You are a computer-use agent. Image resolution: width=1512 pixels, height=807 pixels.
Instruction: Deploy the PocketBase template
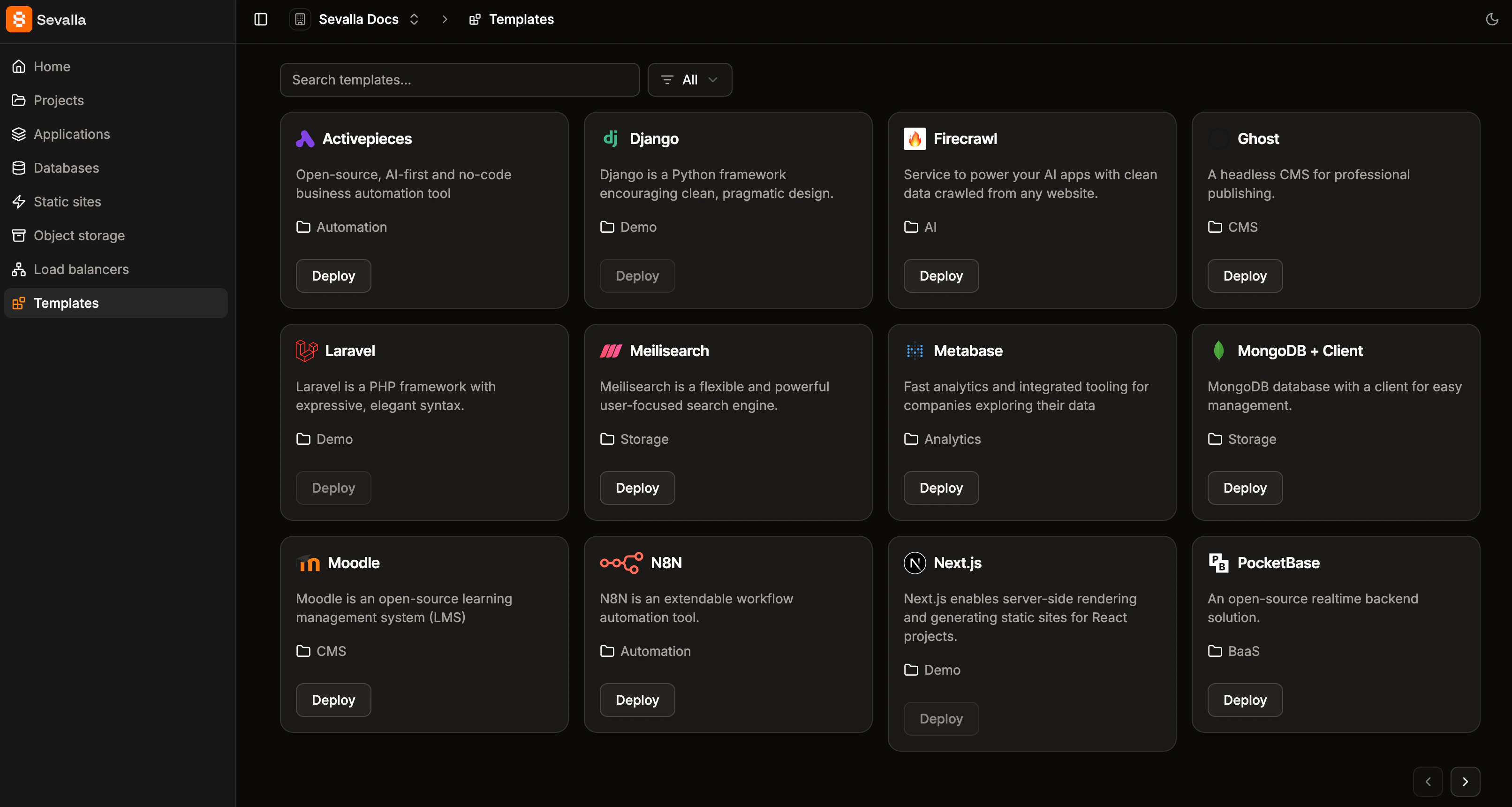(x=1245, y=700)
